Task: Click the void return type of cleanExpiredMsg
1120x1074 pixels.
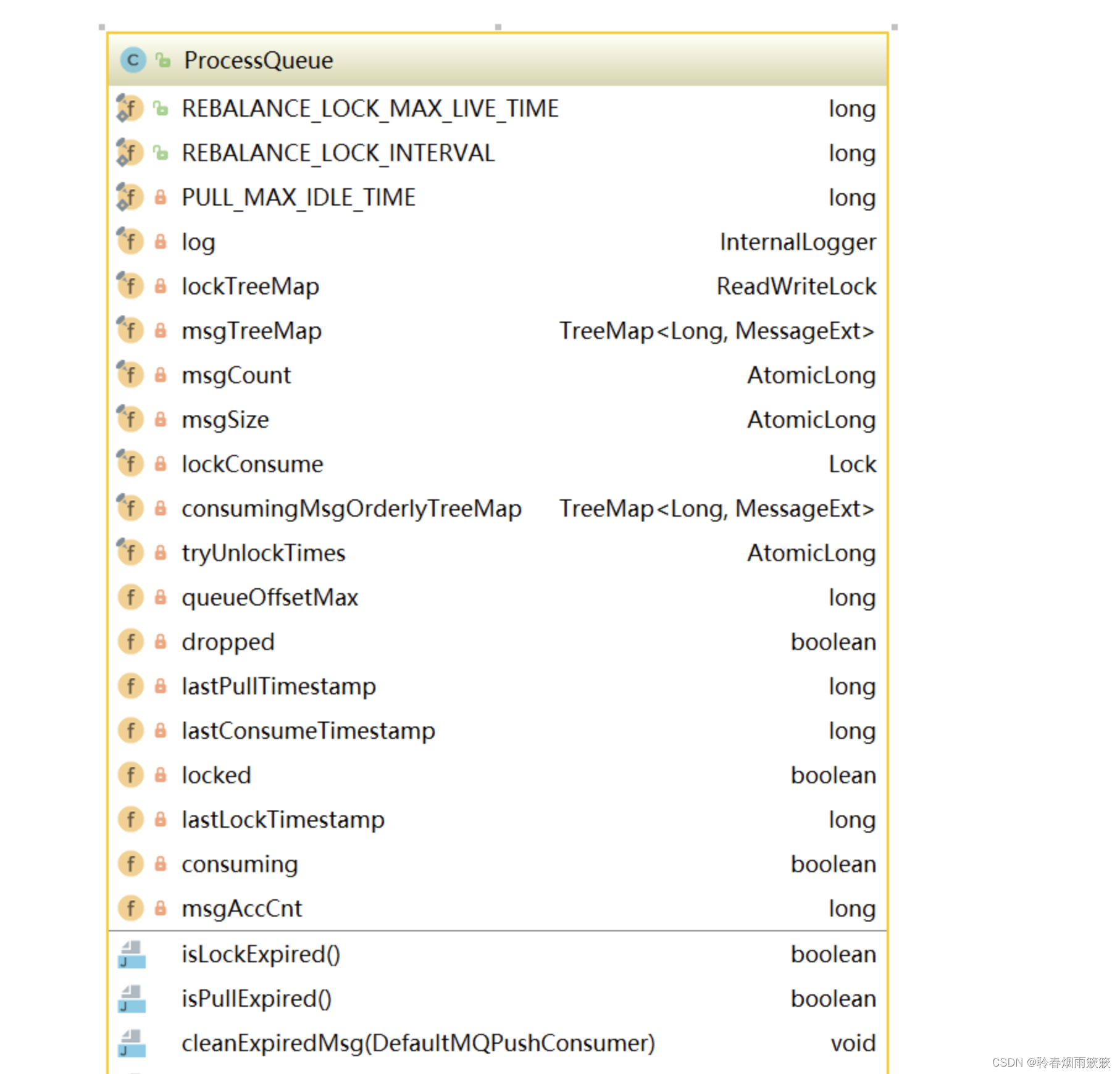Action: coord(853,1043)
